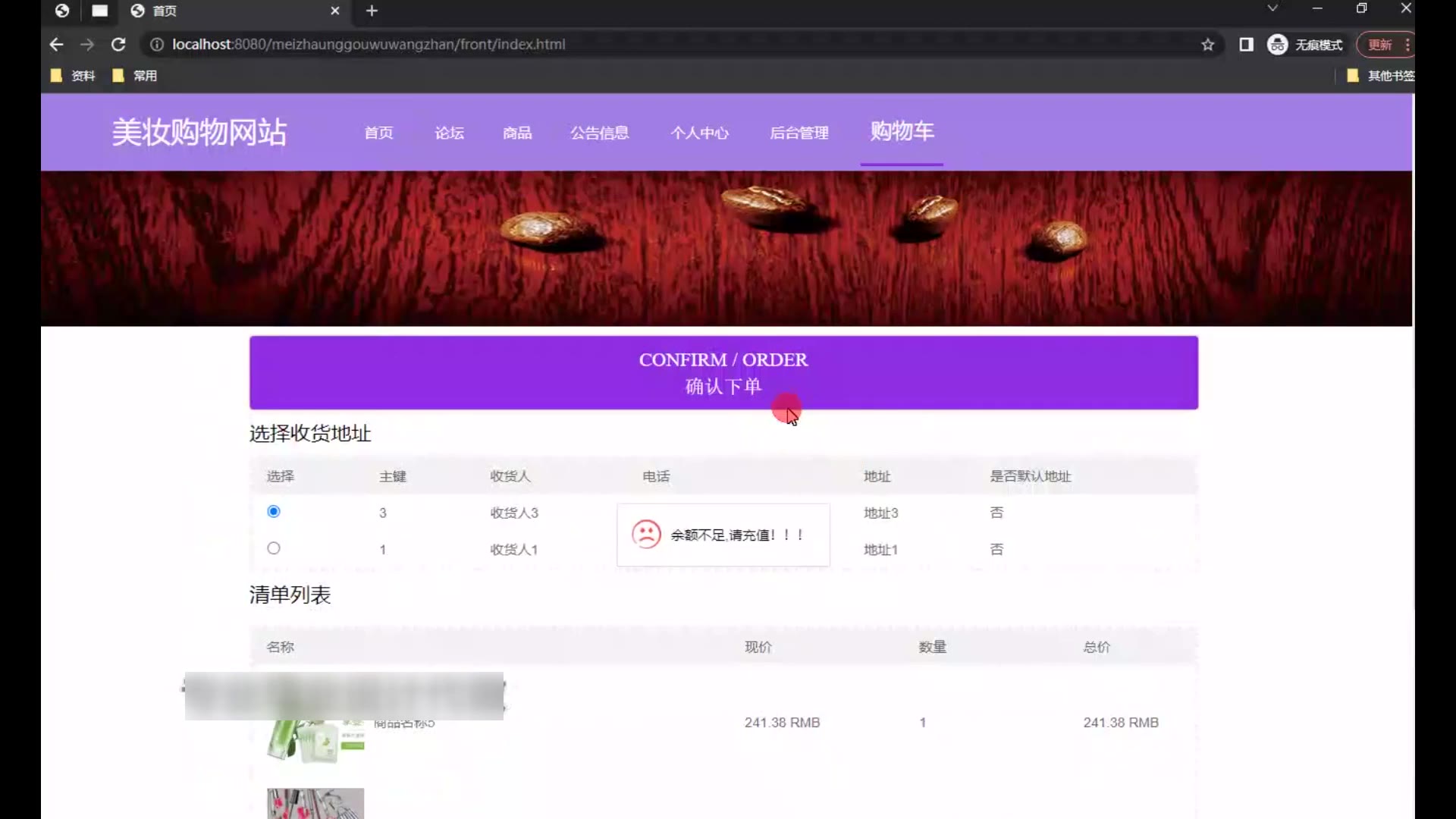
Task: Go to the 商品 menu item
Action: click(517, 133)
